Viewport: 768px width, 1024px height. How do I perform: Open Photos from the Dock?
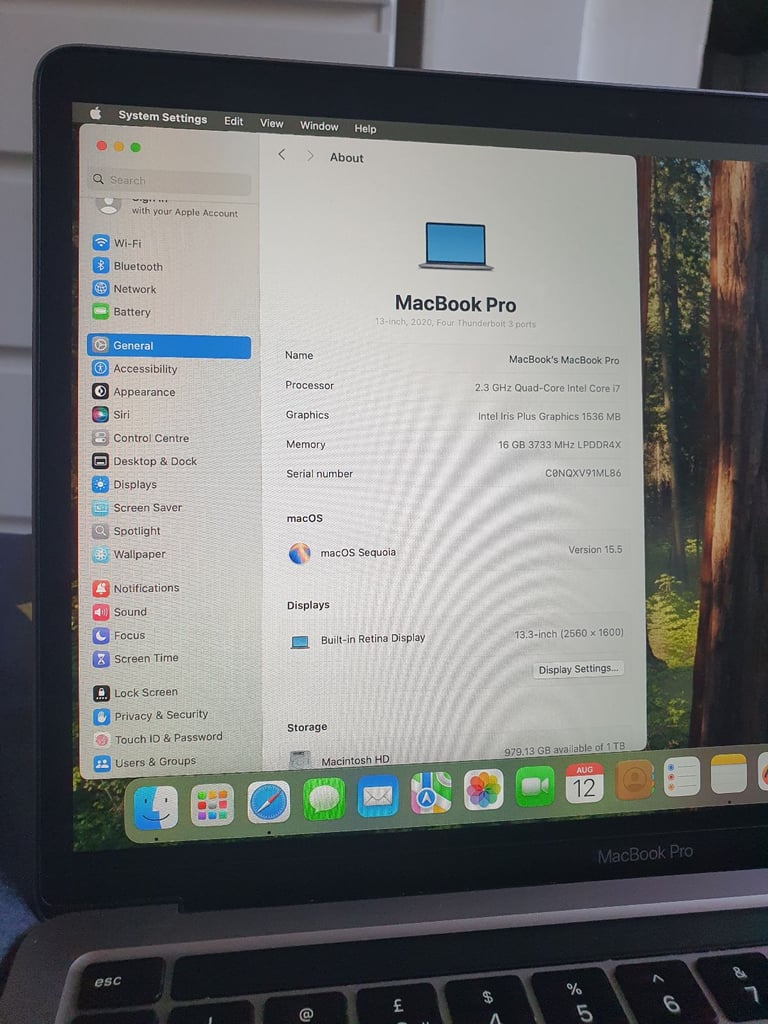(x=483, y=790)
